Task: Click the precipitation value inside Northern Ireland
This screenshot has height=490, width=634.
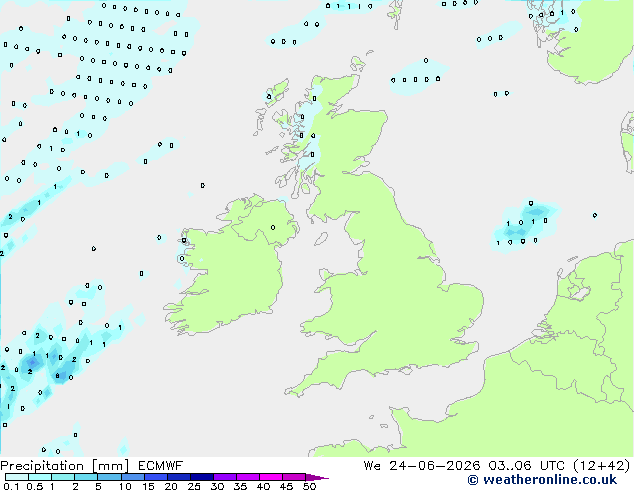Action: point(273,228)
